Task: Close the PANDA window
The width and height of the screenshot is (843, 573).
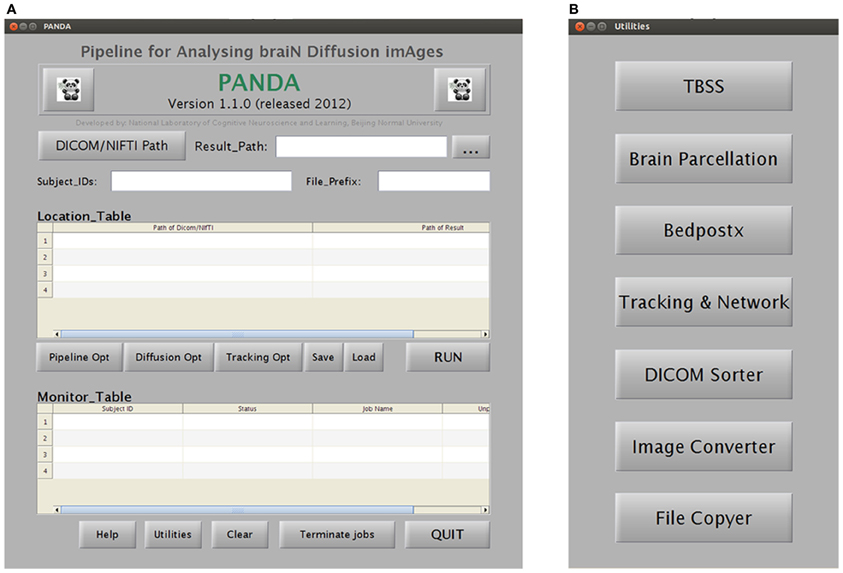Action: click(x=14, y=26)
